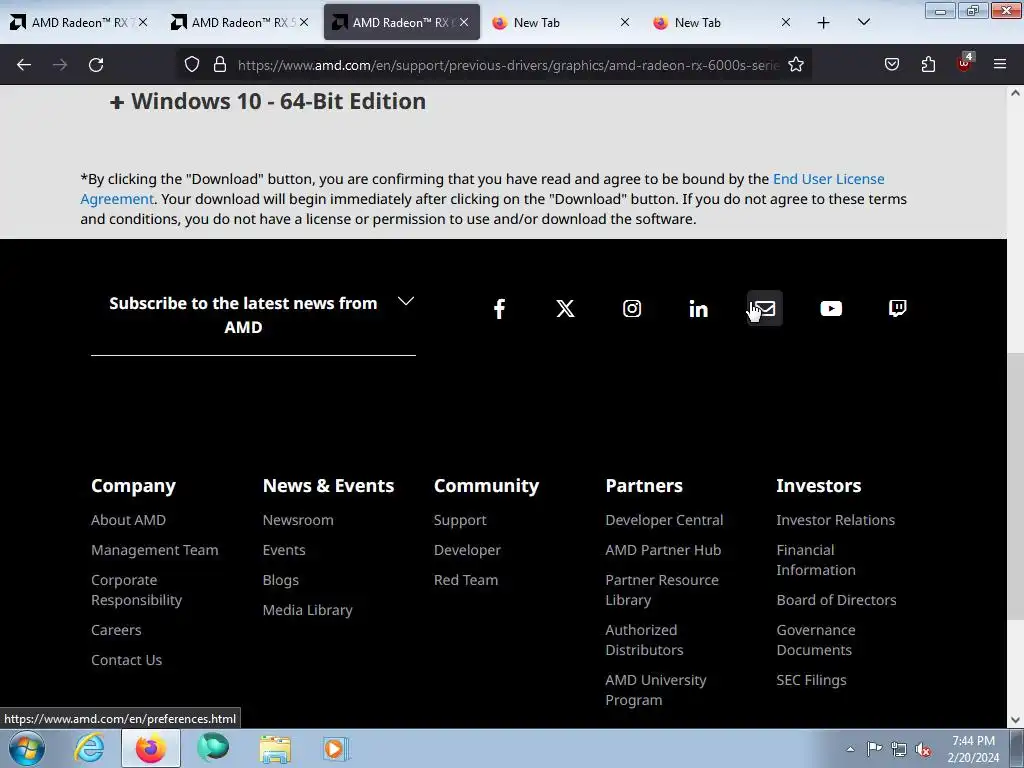The height and width of the screenshot is (768, 1024).
Task: Click the muted volume tray icon
Action: [923, 749]
